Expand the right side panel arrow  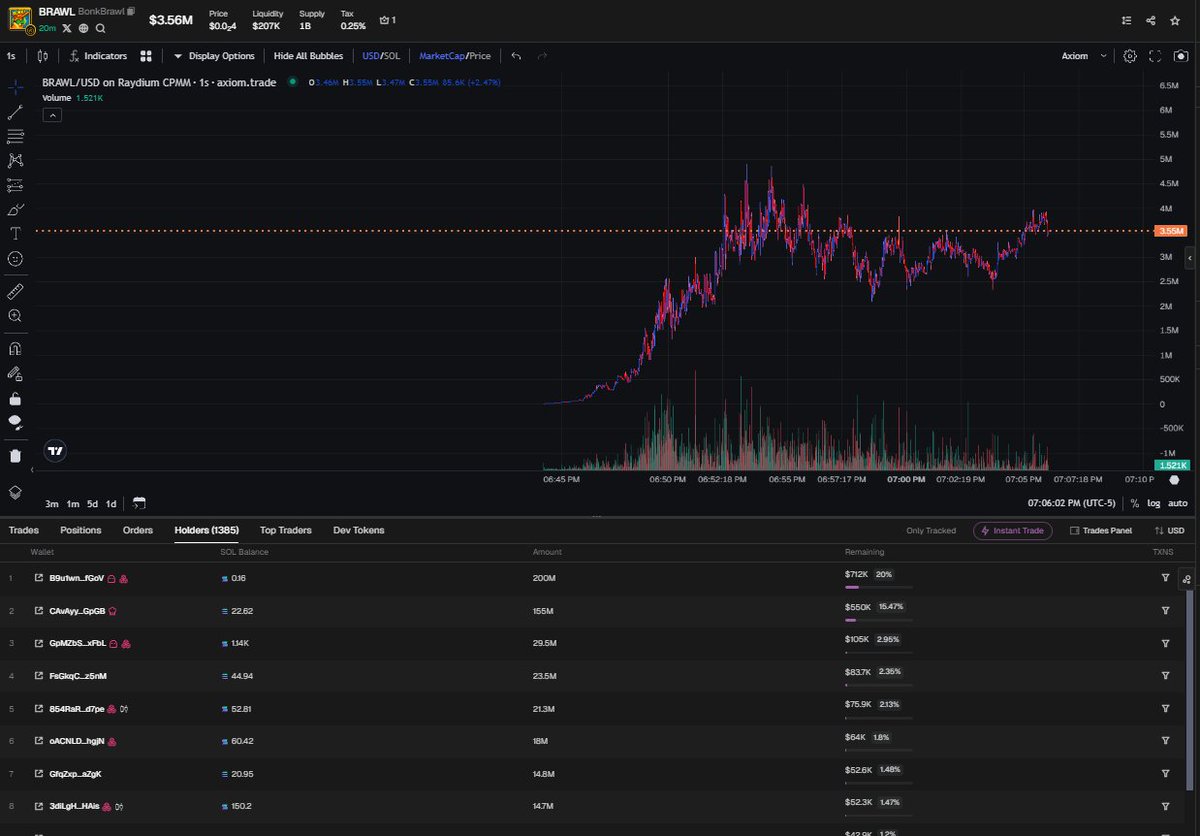coord(1190,258)
